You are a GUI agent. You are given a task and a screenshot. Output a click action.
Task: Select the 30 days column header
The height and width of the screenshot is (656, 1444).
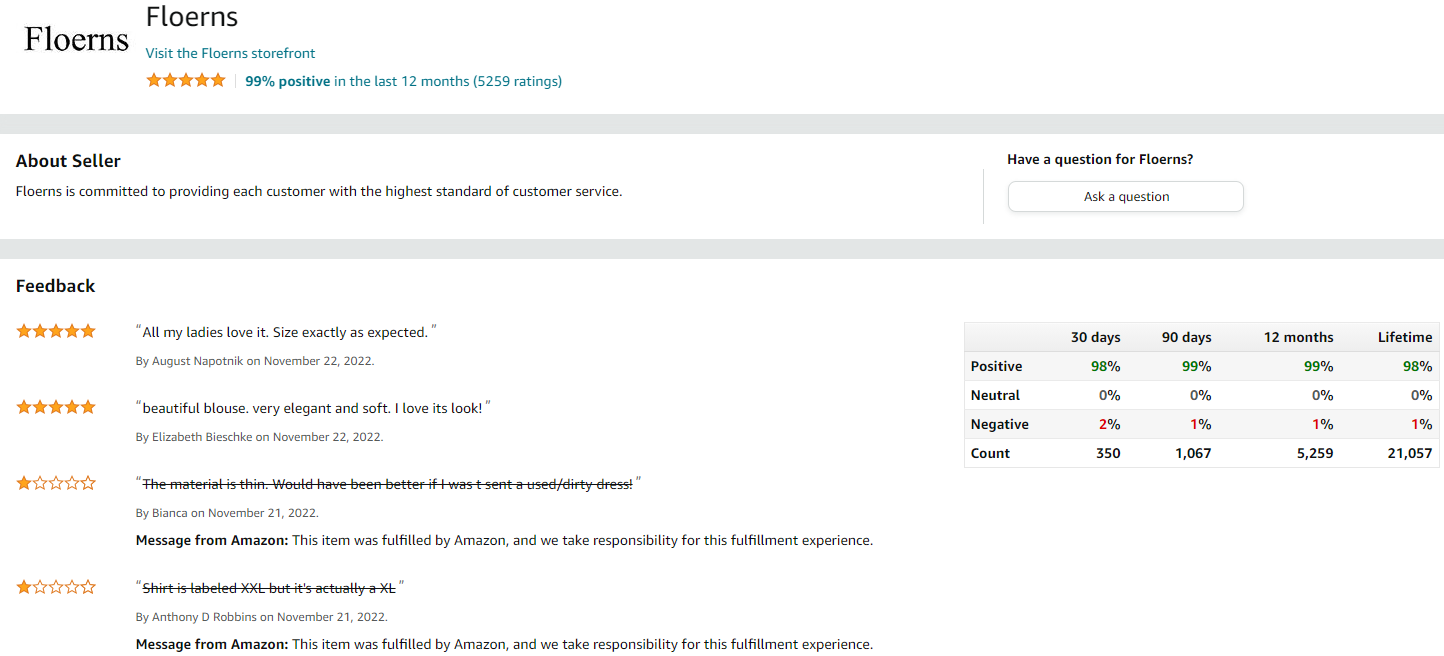point(1095,337)
